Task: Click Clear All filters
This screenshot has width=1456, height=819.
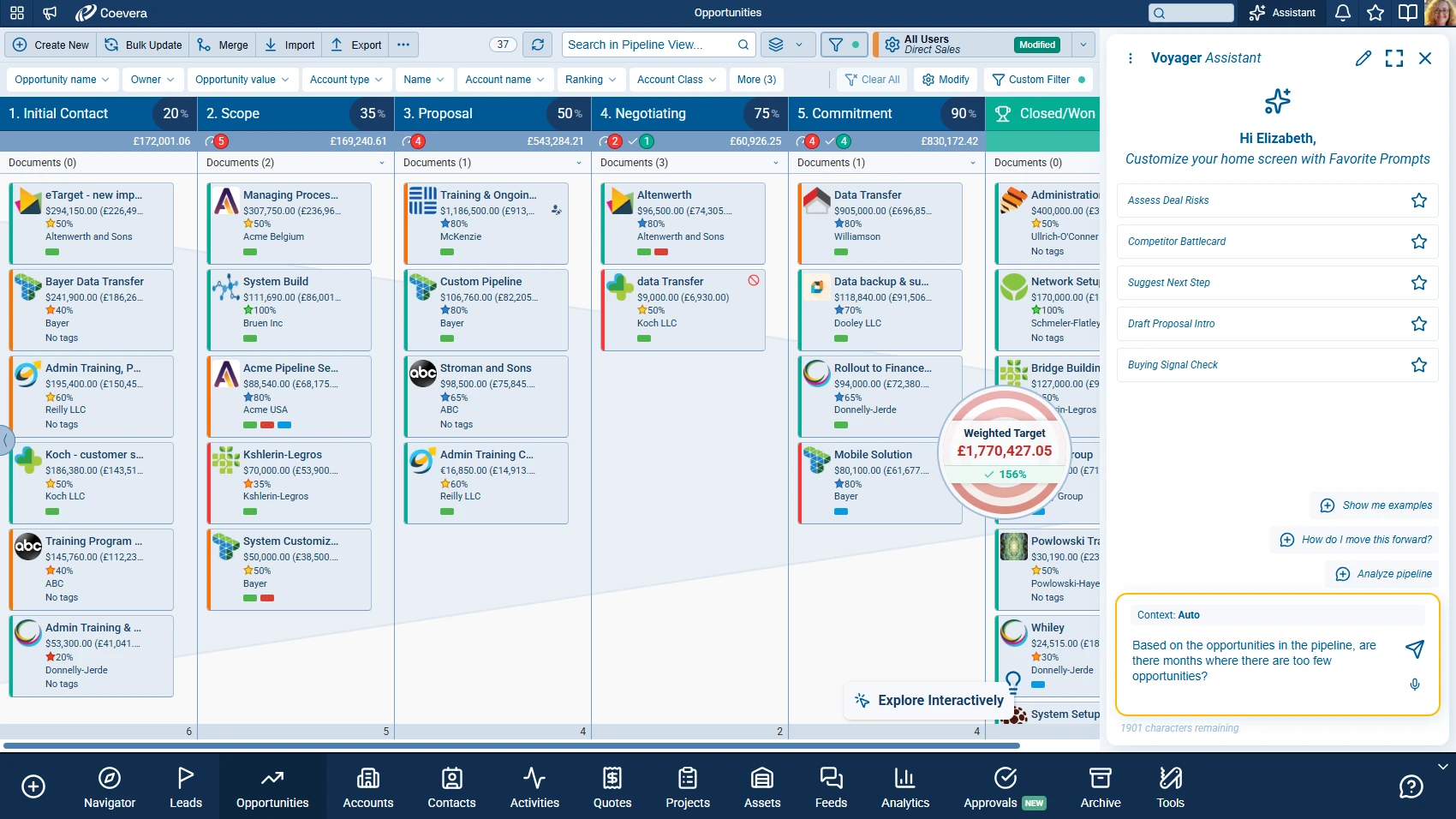Action: (872, 80)
